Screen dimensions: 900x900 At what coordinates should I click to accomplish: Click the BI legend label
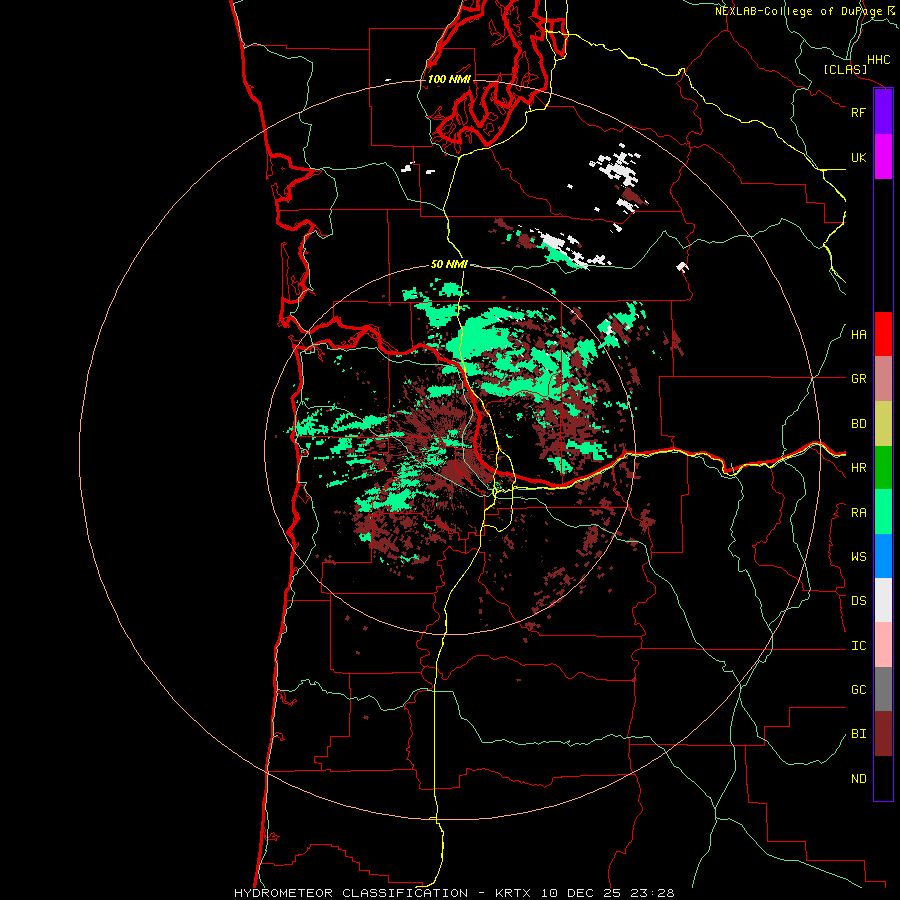(859, 734)
